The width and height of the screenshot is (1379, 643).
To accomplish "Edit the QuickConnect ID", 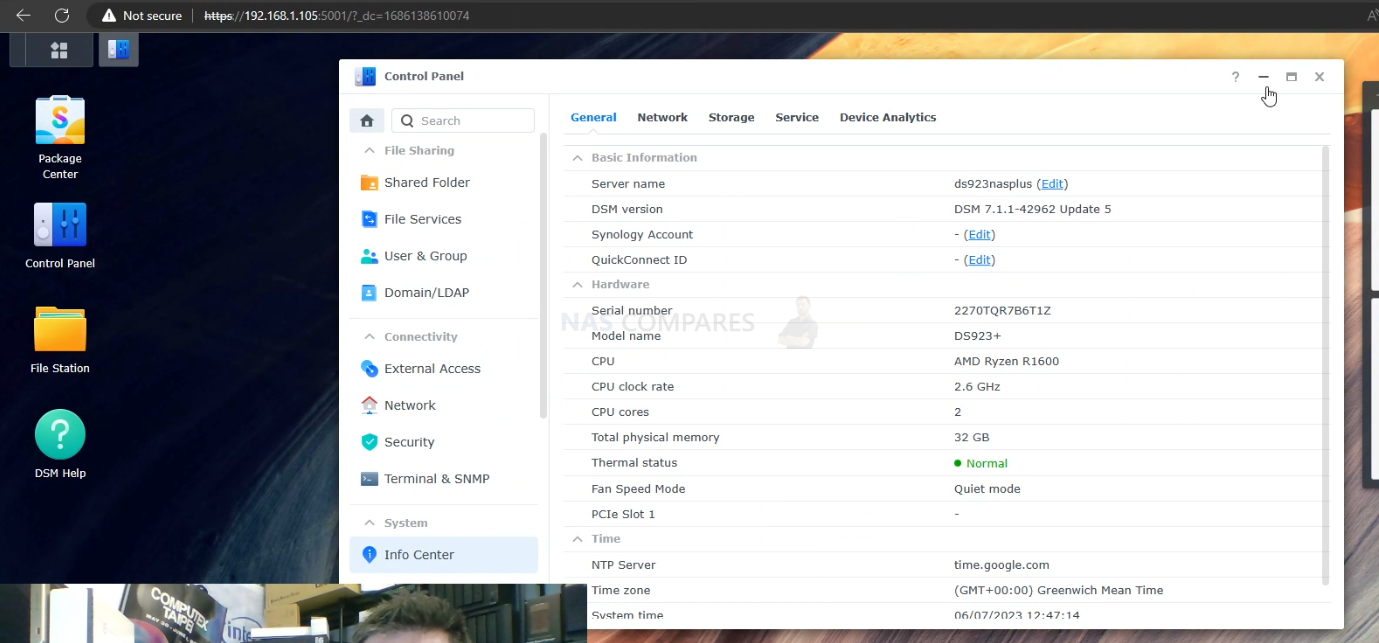I will pyautogui.click(x=979, y=260).
